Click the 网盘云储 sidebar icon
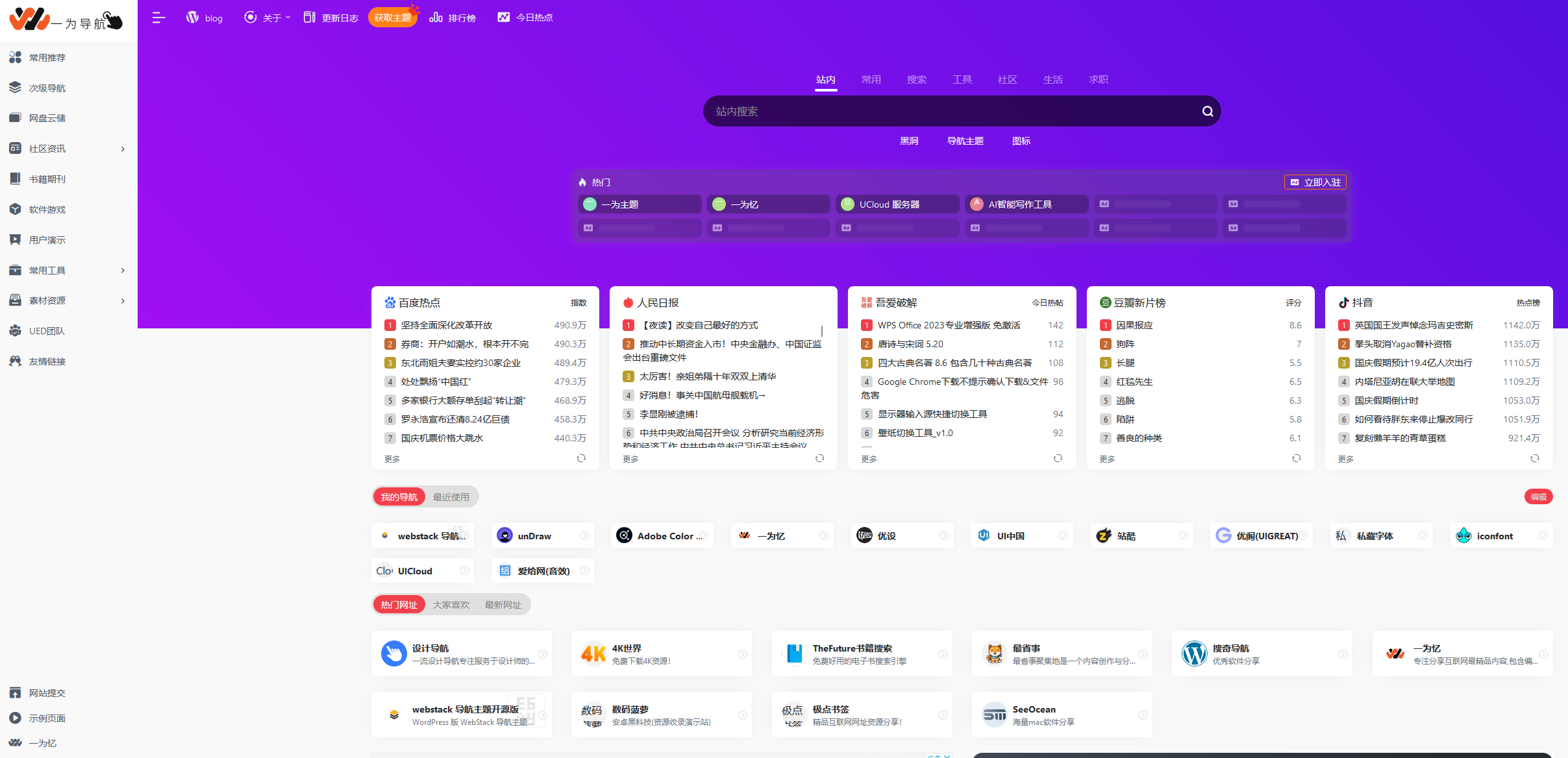 pyautogui.click(x=16, y=118)
